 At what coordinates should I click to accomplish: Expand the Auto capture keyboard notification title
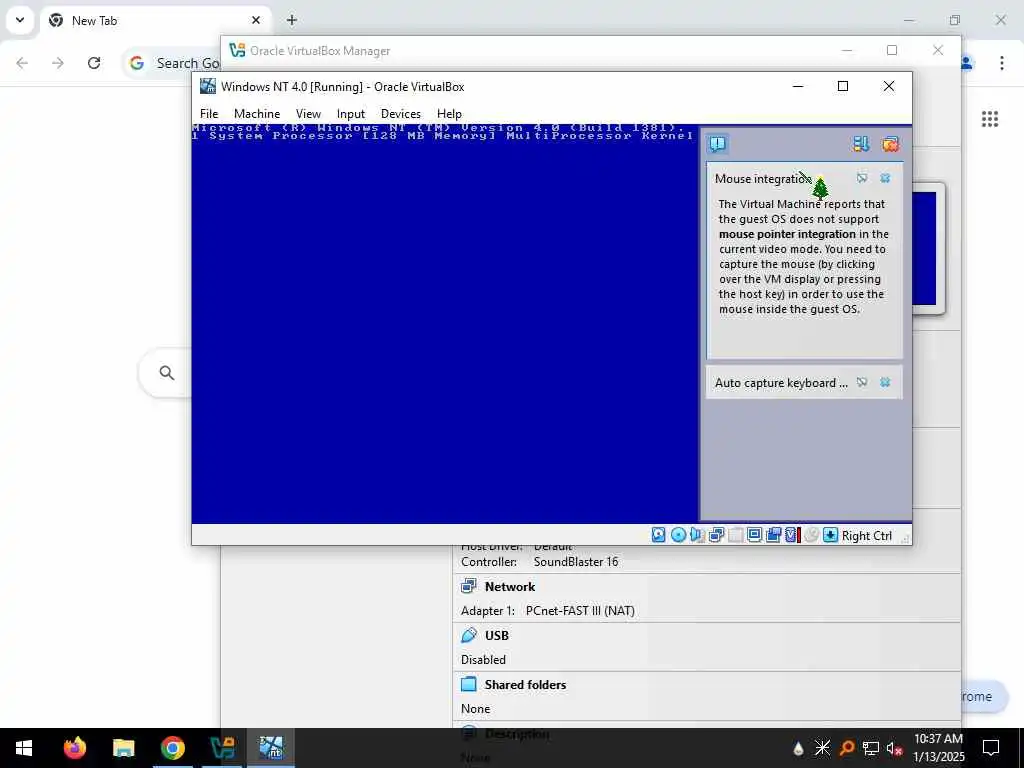click(781, 383)
